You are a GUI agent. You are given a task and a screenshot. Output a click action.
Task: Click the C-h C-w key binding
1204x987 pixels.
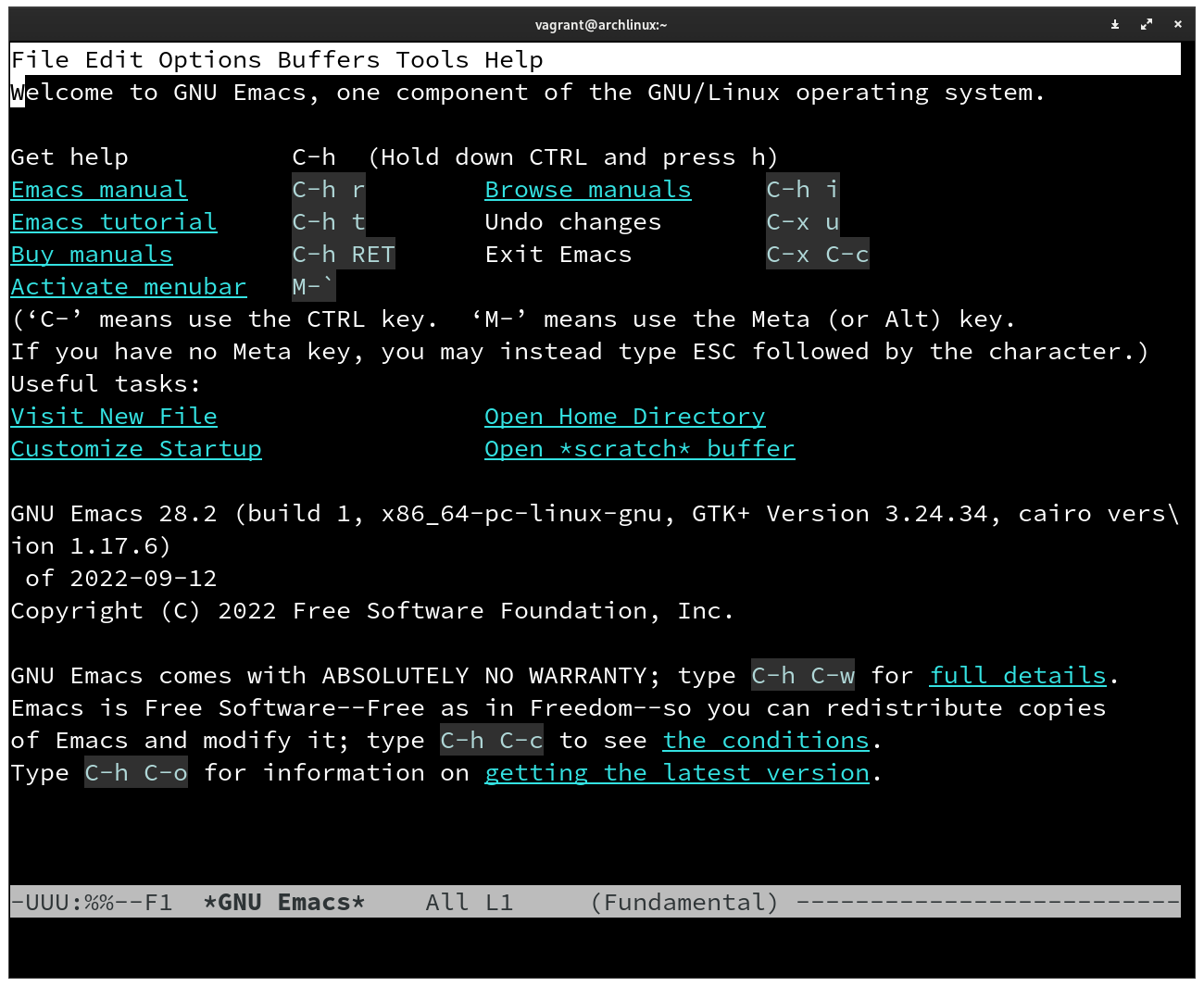click(x=803, y=676)
